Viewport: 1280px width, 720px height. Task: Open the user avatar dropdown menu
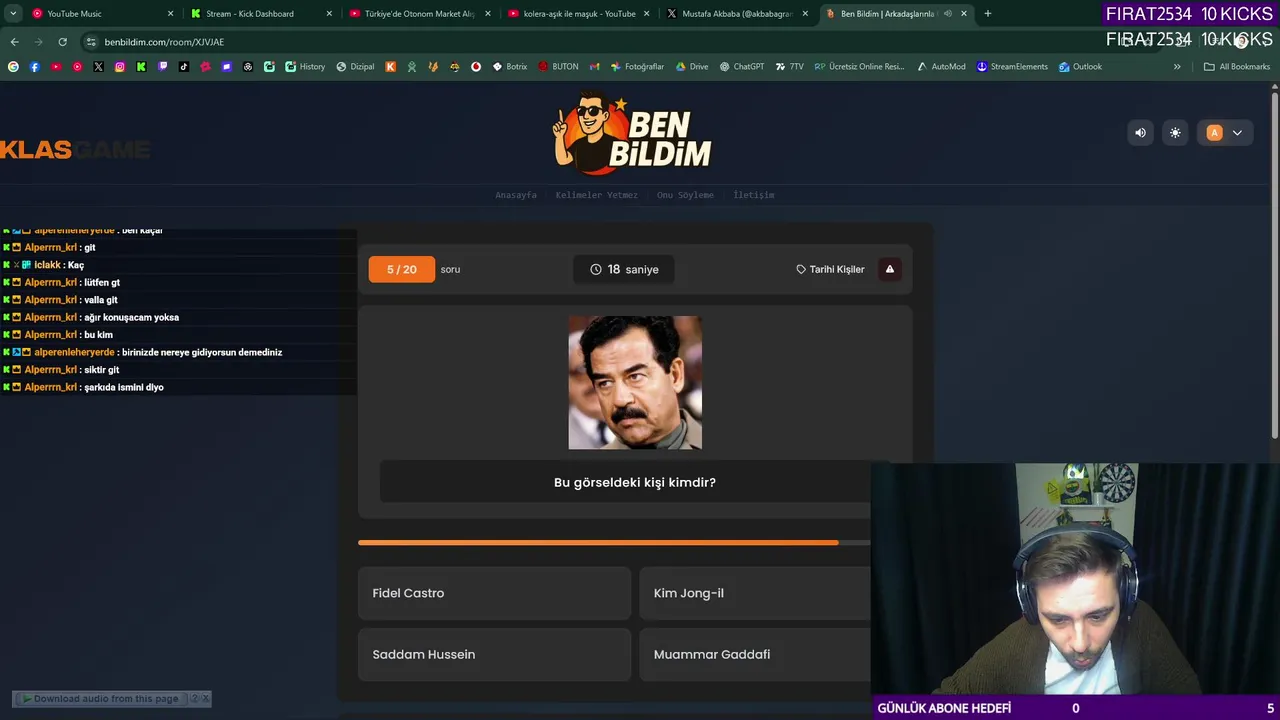click(1225, 133)
